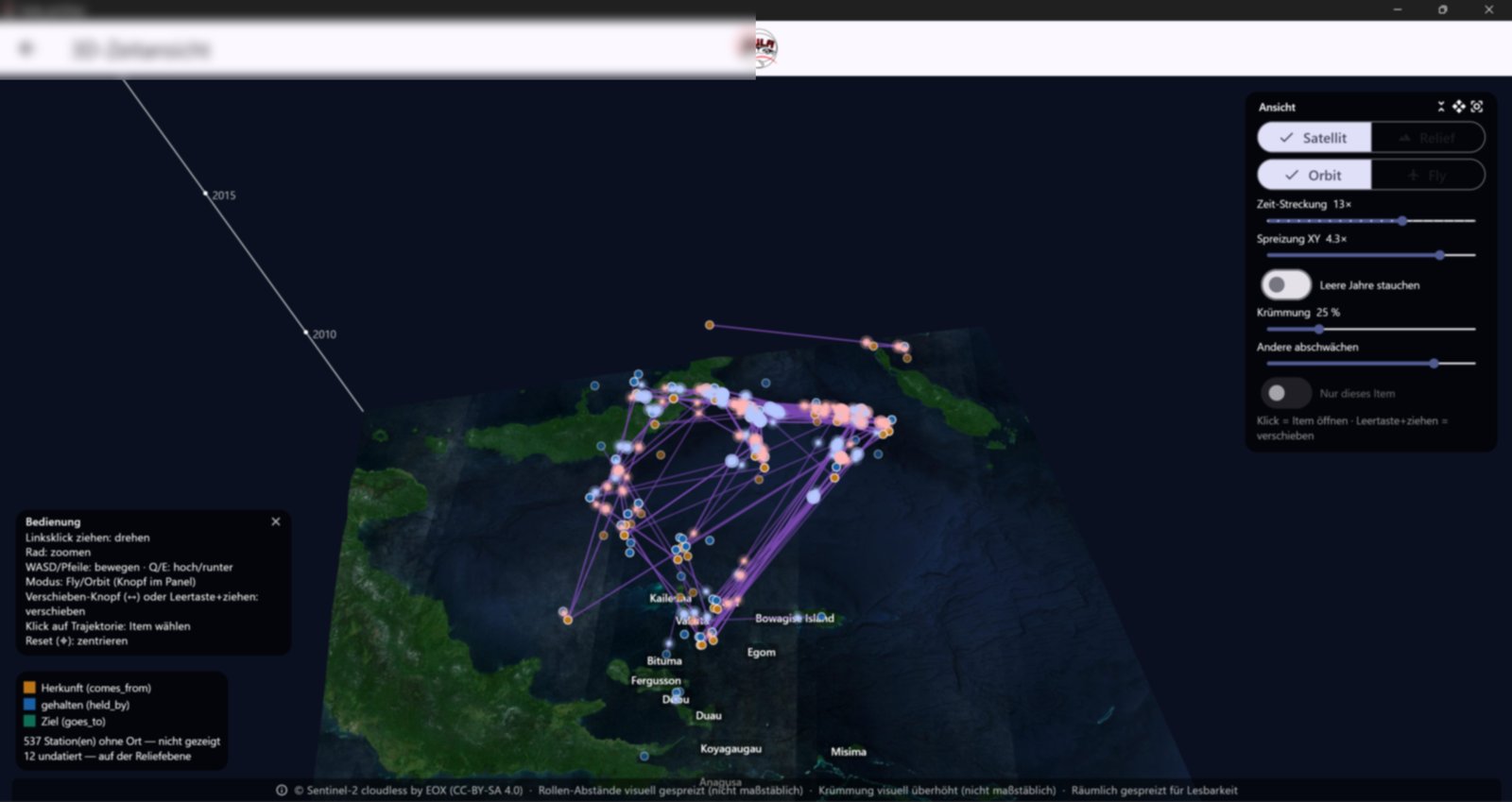Close the Bedienung help panel
The image size is (1512, 802).
point(276,521)
